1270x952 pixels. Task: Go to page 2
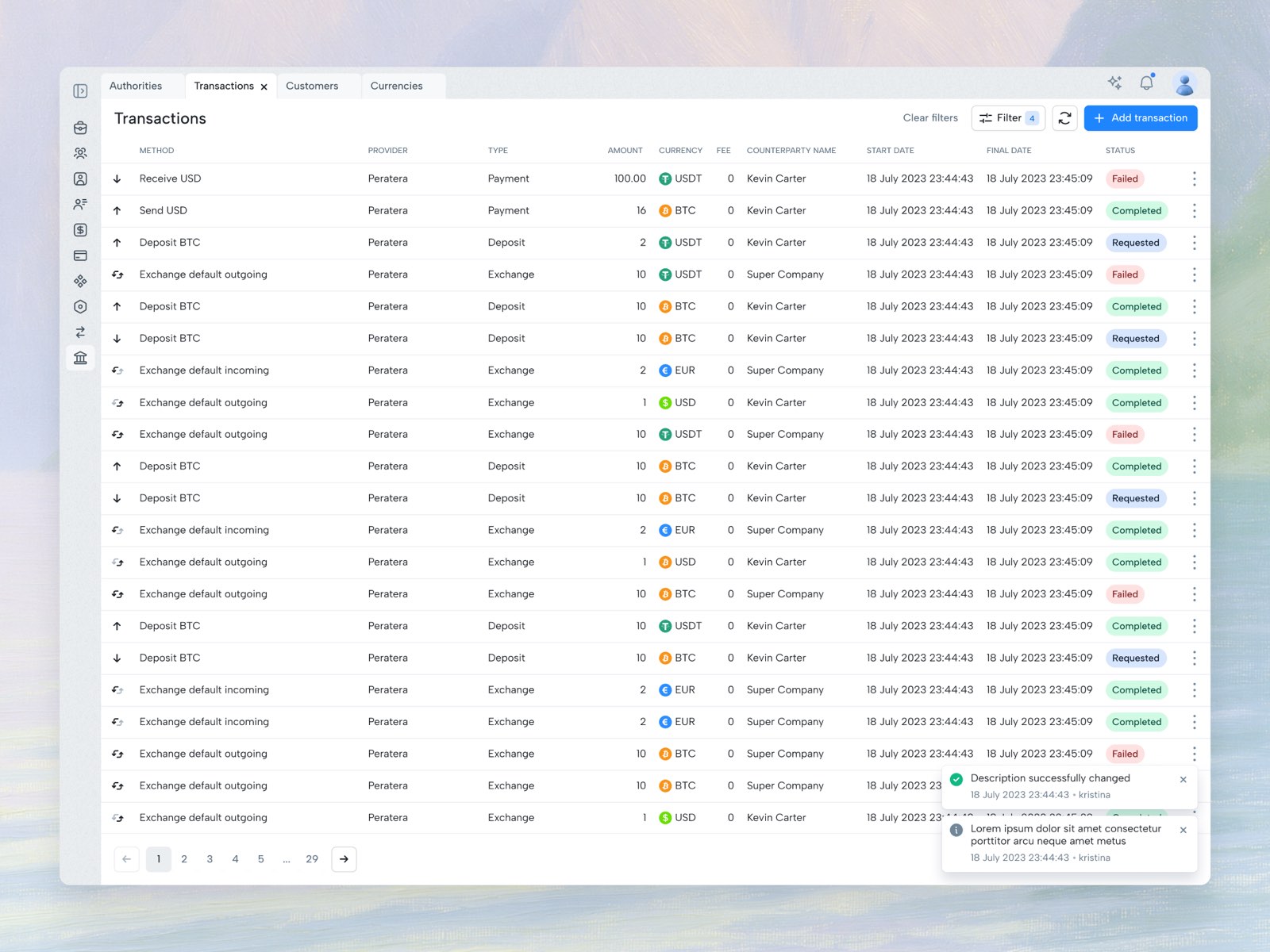click(x=184, y=859)
